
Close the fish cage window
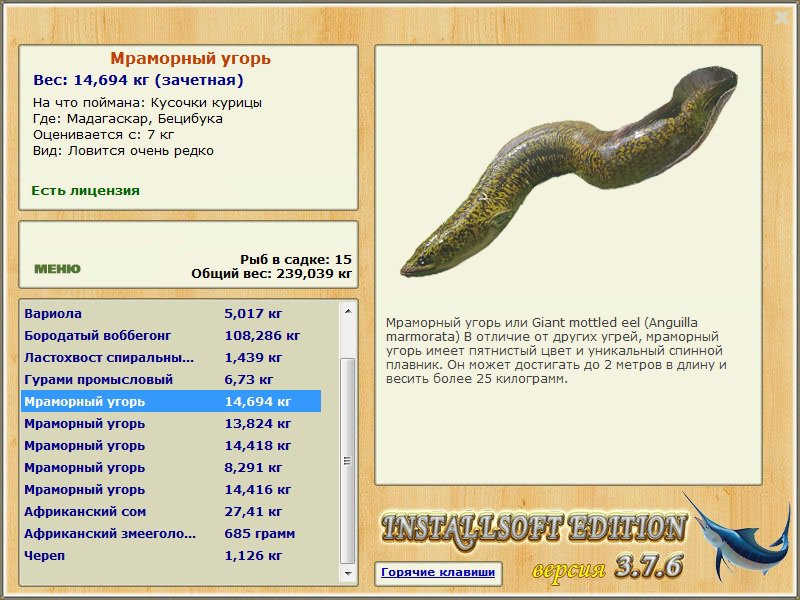[782, 18]
